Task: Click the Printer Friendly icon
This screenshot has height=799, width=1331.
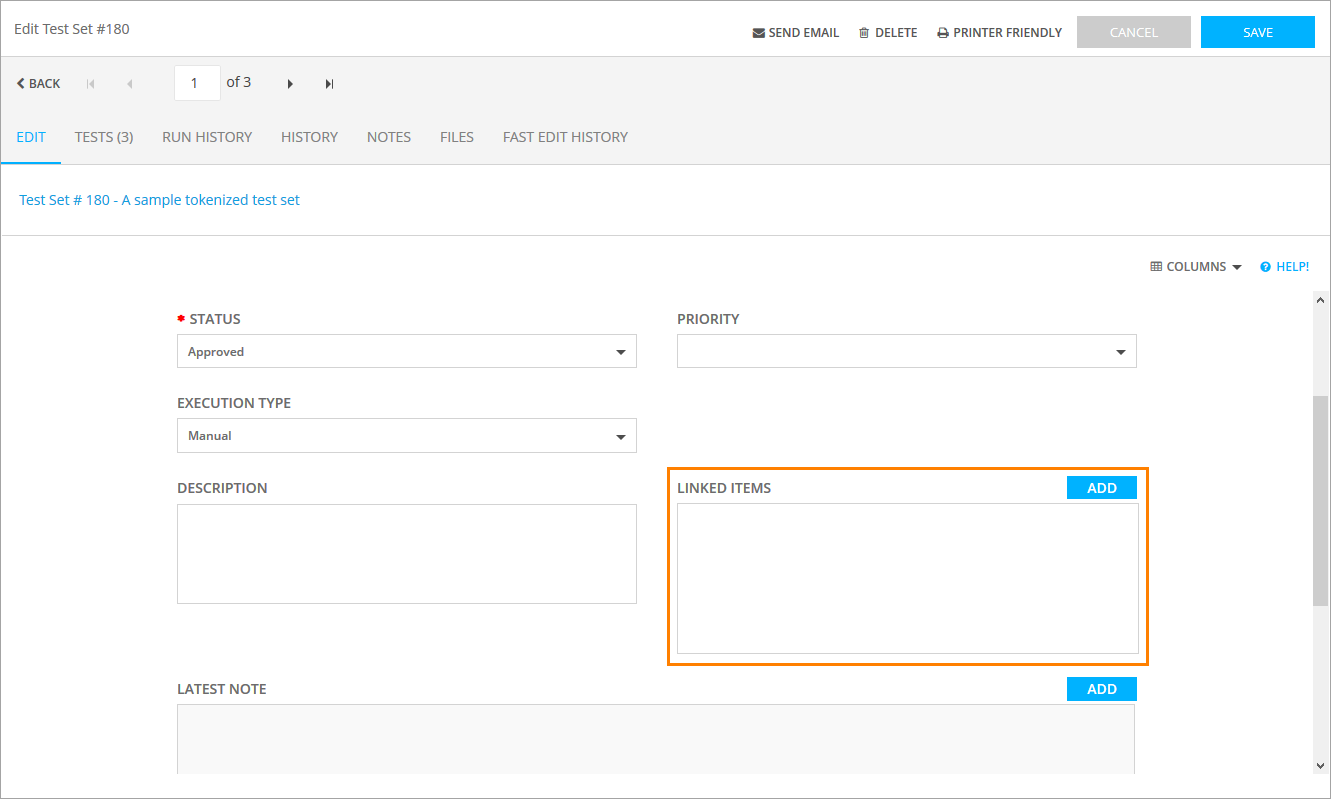Action: [942, 33]
